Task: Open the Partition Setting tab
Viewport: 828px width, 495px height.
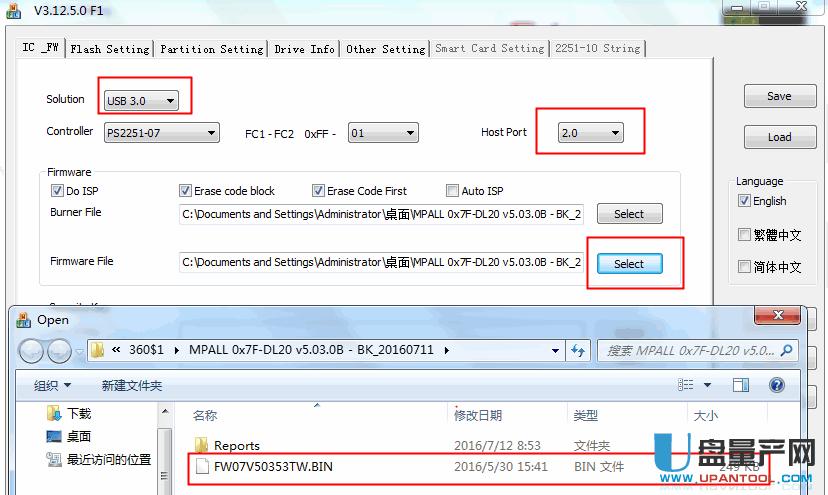Action: tap(211, 48)
